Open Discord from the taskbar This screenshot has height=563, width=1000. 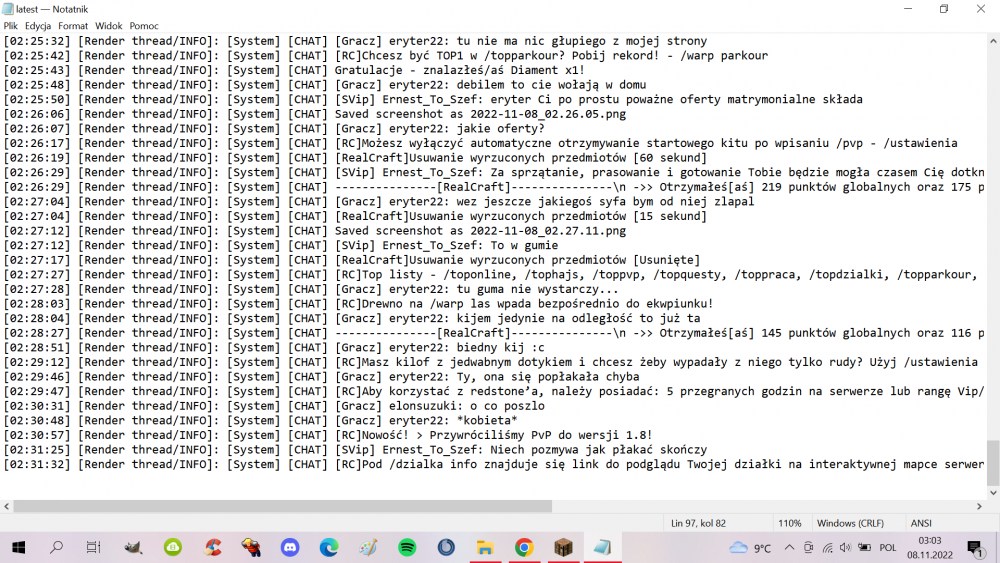290,547
